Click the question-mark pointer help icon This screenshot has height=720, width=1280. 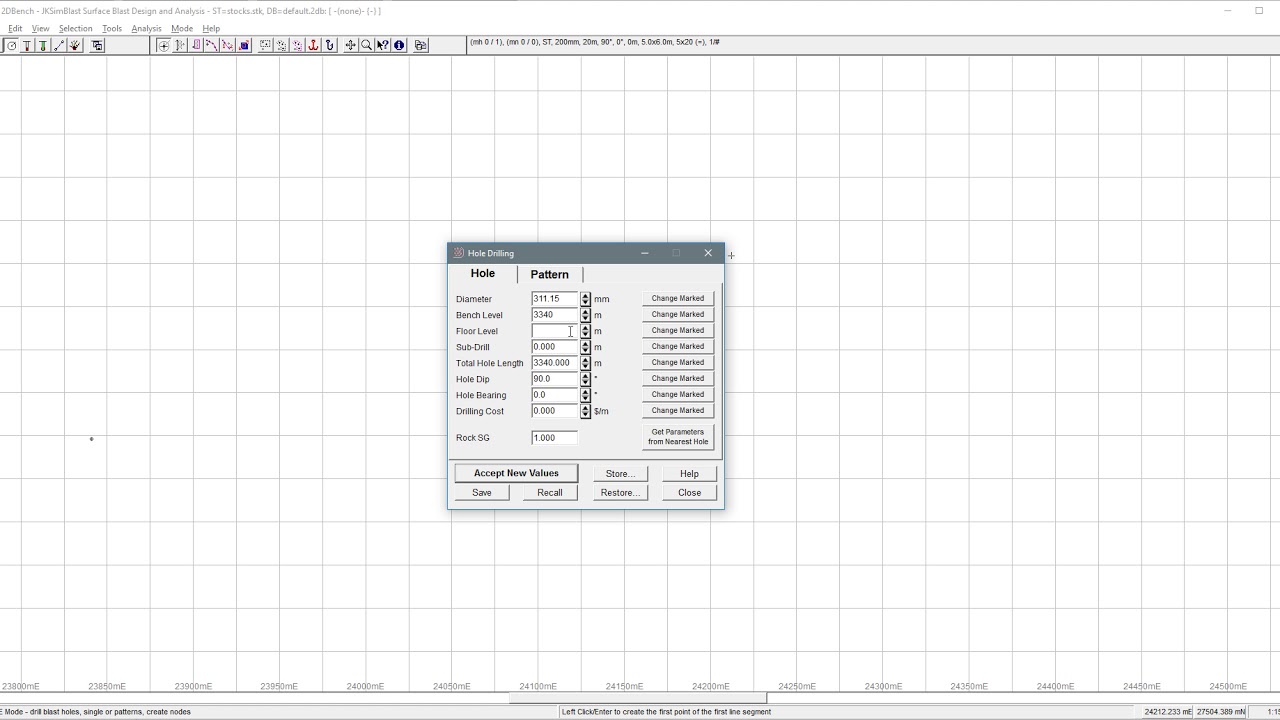(x=382, y=45)
